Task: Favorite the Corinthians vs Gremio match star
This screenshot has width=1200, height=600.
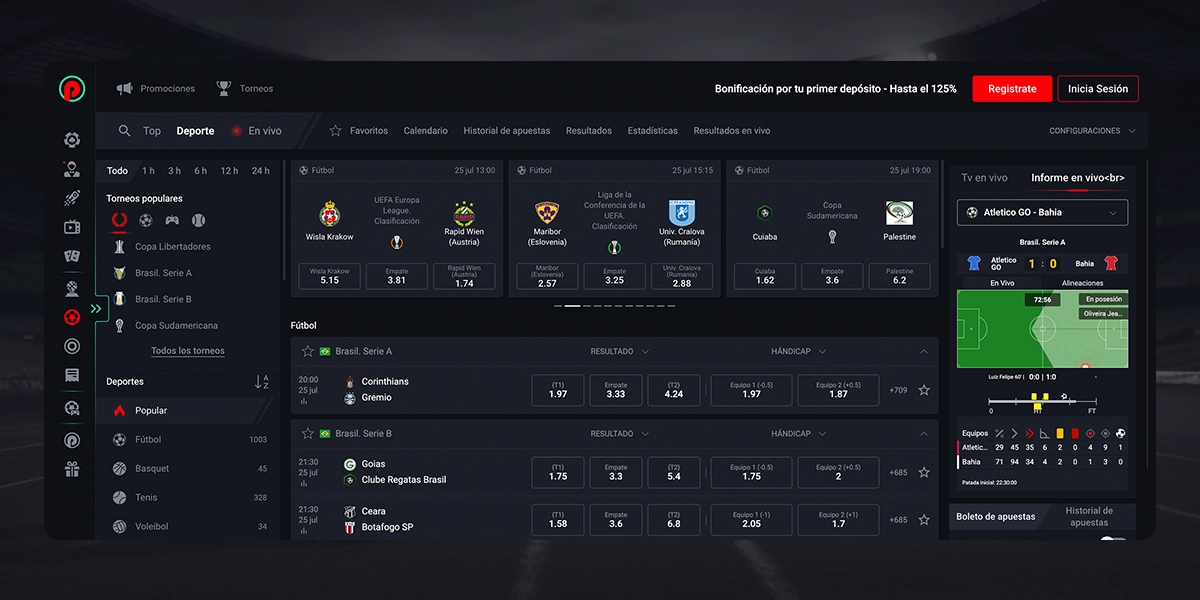Action: coord(924,390)
